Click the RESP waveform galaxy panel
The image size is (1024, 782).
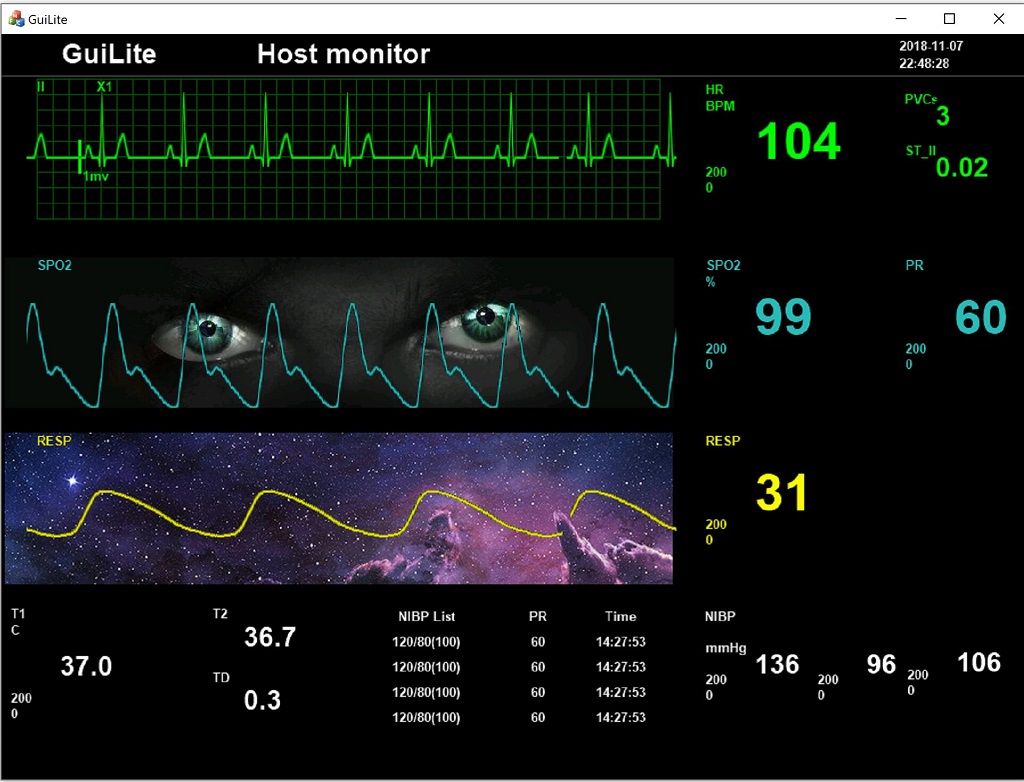tap(339, 508)
